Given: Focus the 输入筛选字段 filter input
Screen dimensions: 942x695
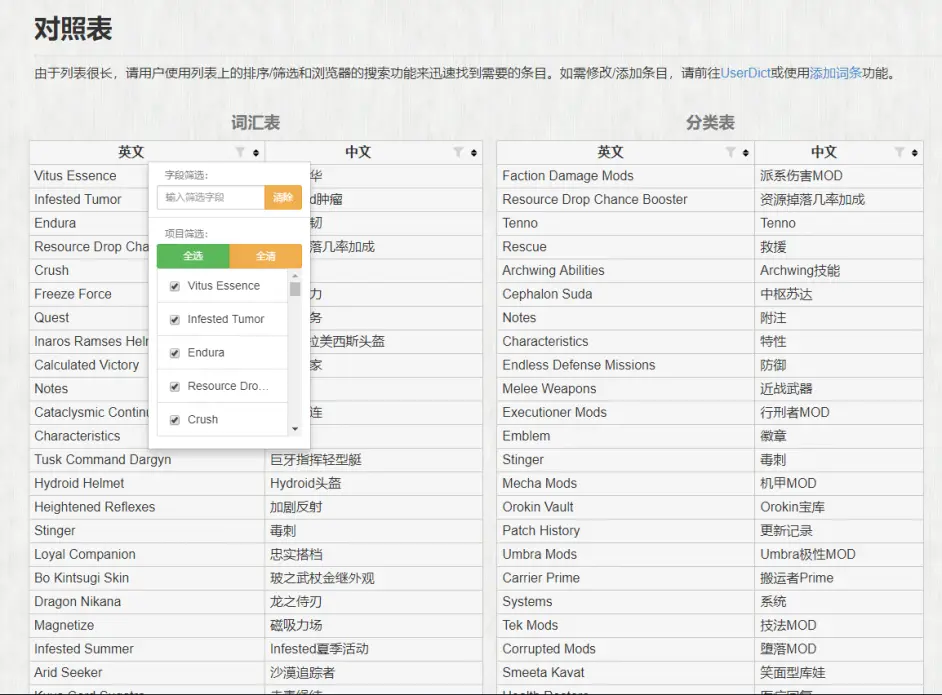Looking at the screenshot, I should pos(211,197).
